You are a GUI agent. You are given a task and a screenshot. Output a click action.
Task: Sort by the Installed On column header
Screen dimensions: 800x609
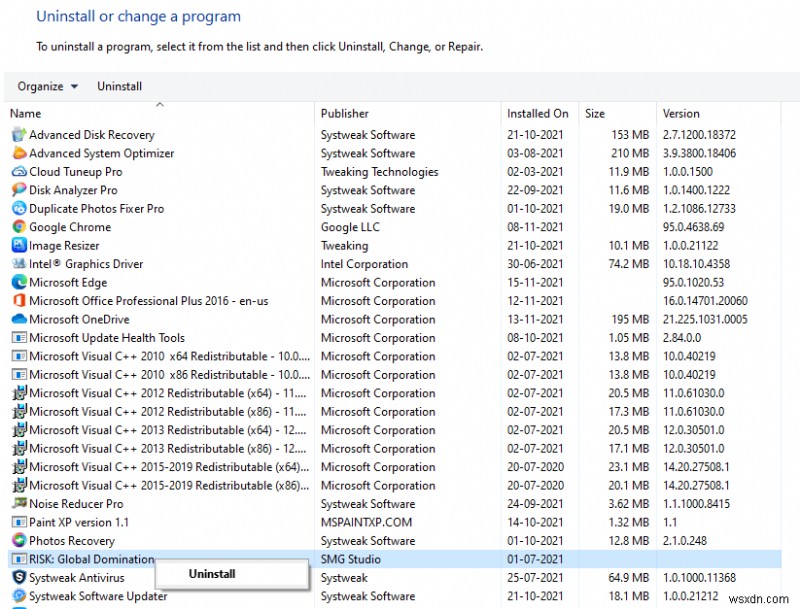(538, 113)
